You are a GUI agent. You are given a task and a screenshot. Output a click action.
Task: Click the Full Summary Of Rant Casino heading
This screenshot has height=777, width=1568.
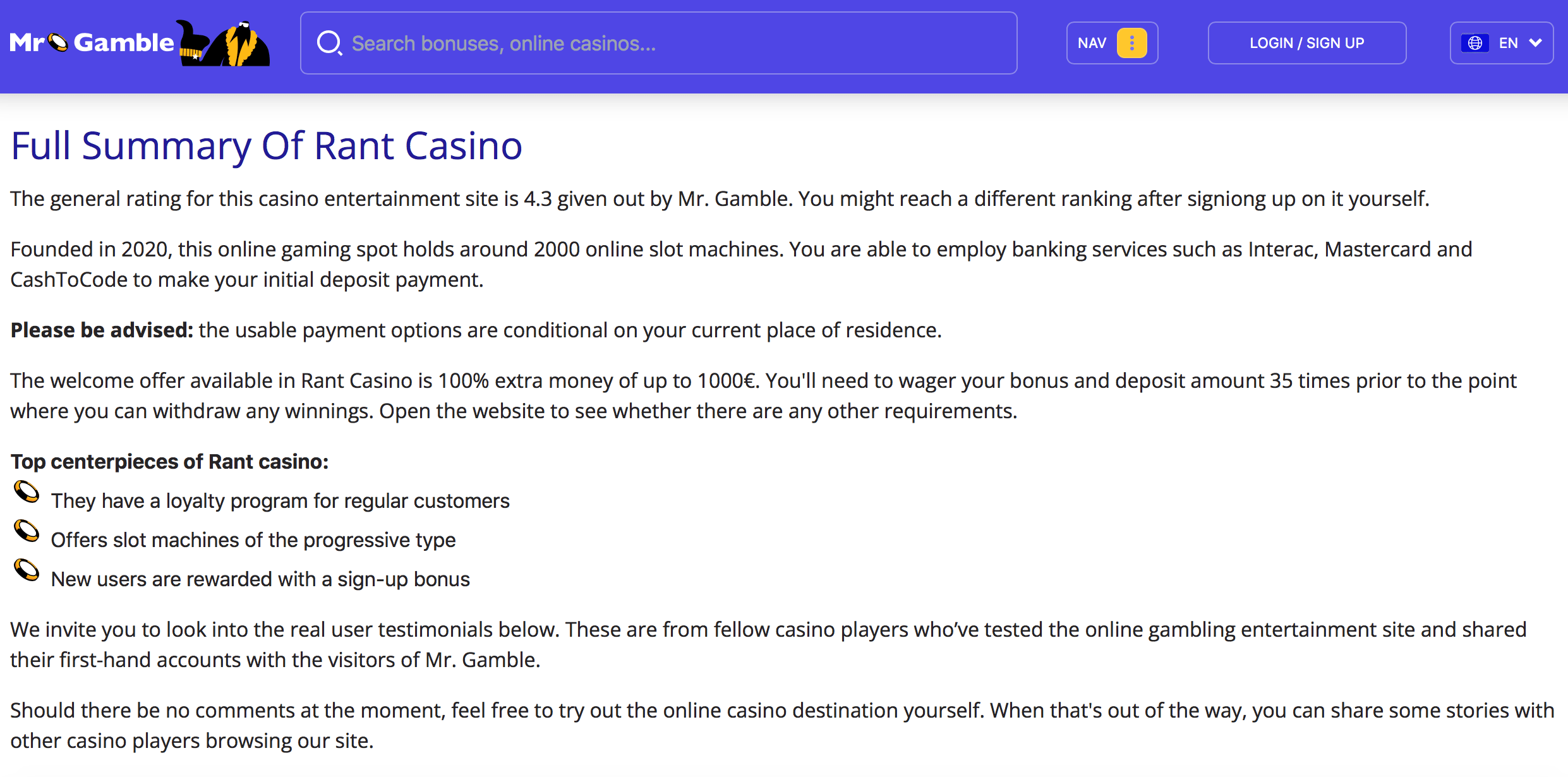pos(267,146)
